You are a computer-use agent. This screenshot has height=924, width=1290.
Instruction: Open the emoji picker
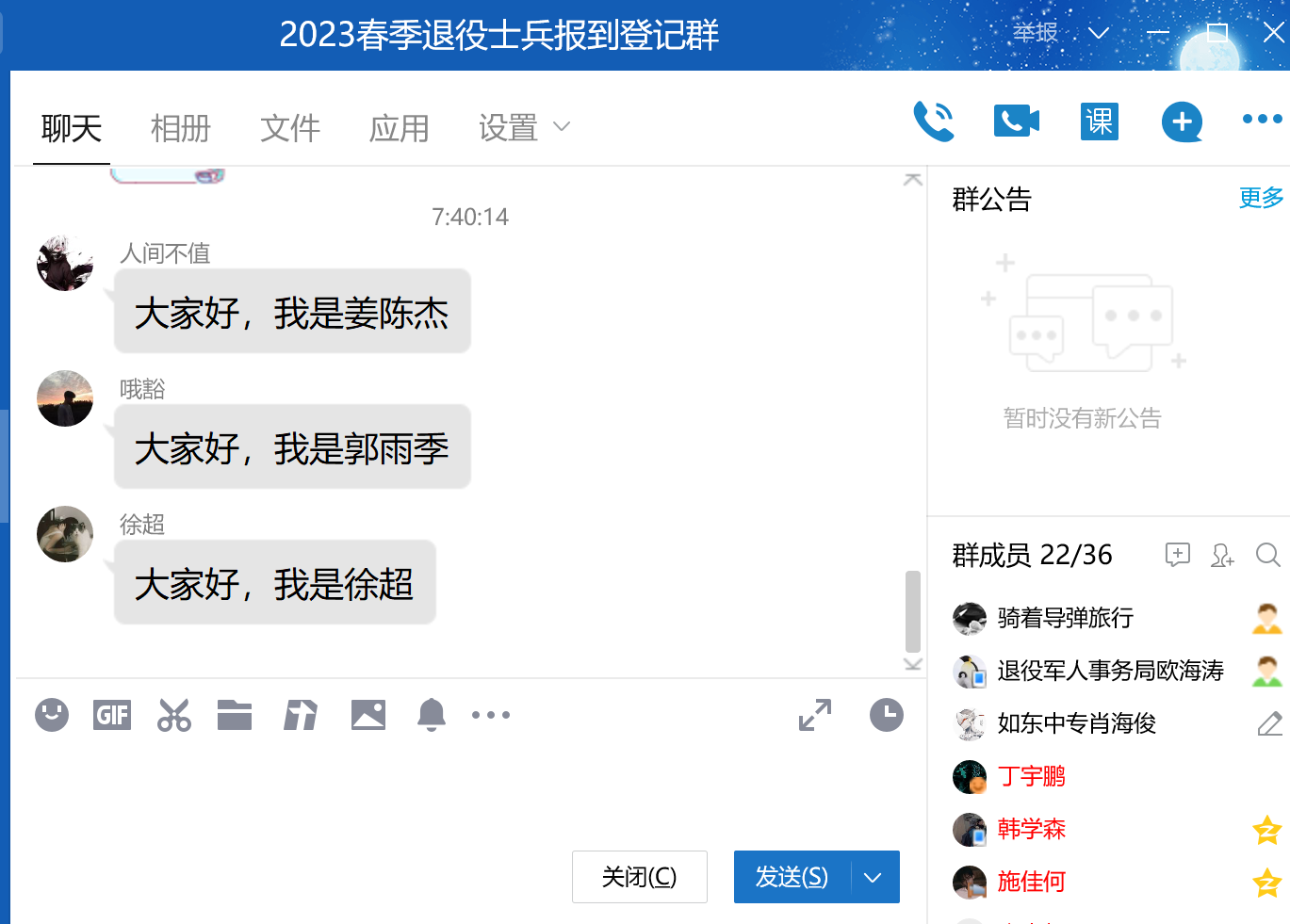pos(52,715)
